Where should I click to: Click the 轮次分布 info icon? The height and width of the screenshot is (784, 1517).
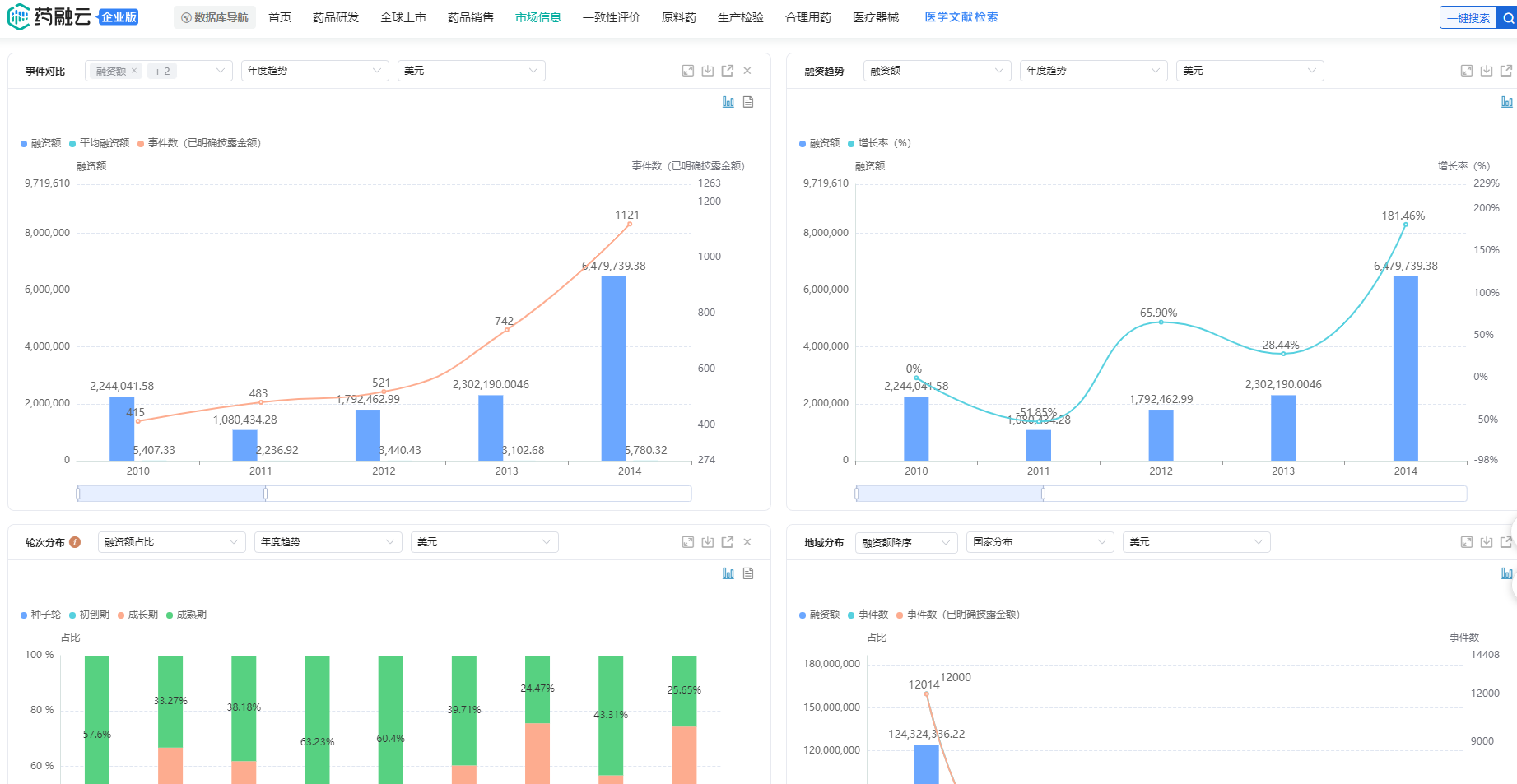(x=75, y=542)
